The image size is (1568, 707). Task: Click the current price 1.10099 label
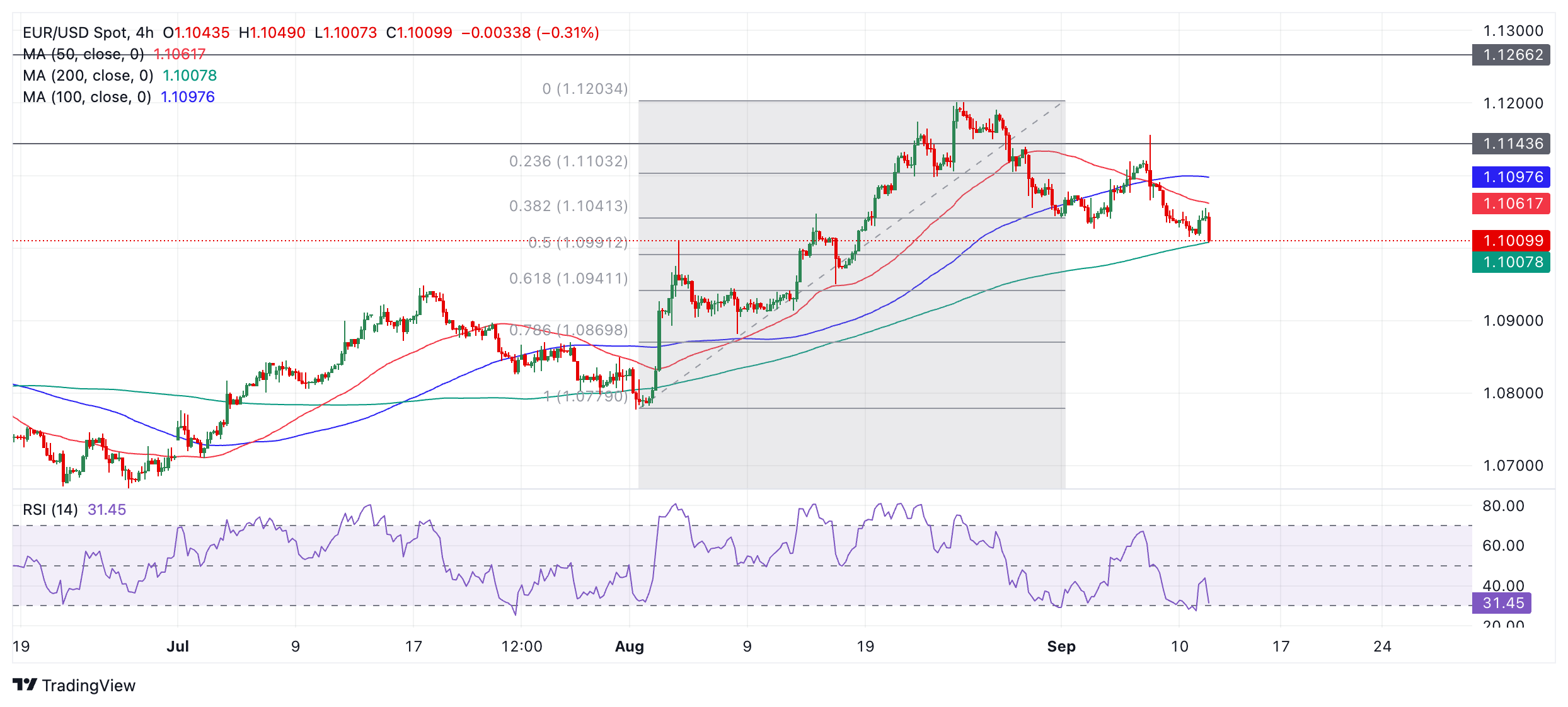[x=1511, y=241]
